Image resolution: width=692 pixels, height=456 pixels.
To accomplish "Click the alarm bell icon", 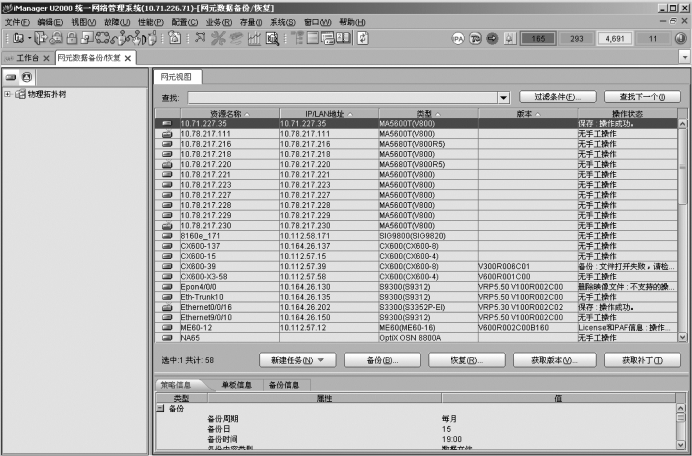I will (x=509, y=39).
